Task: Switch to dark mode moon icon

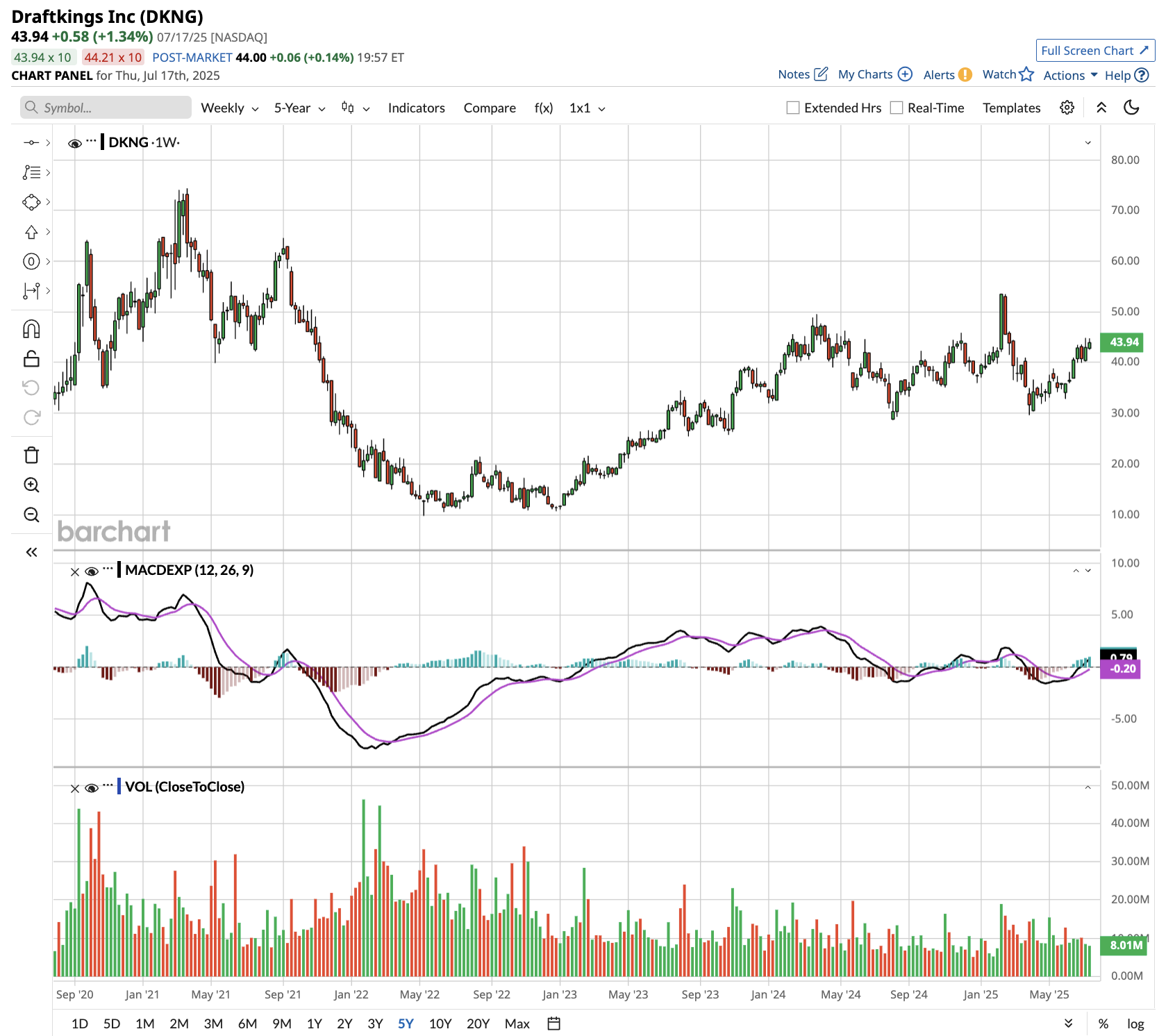Action: (x=1131, y=108)
